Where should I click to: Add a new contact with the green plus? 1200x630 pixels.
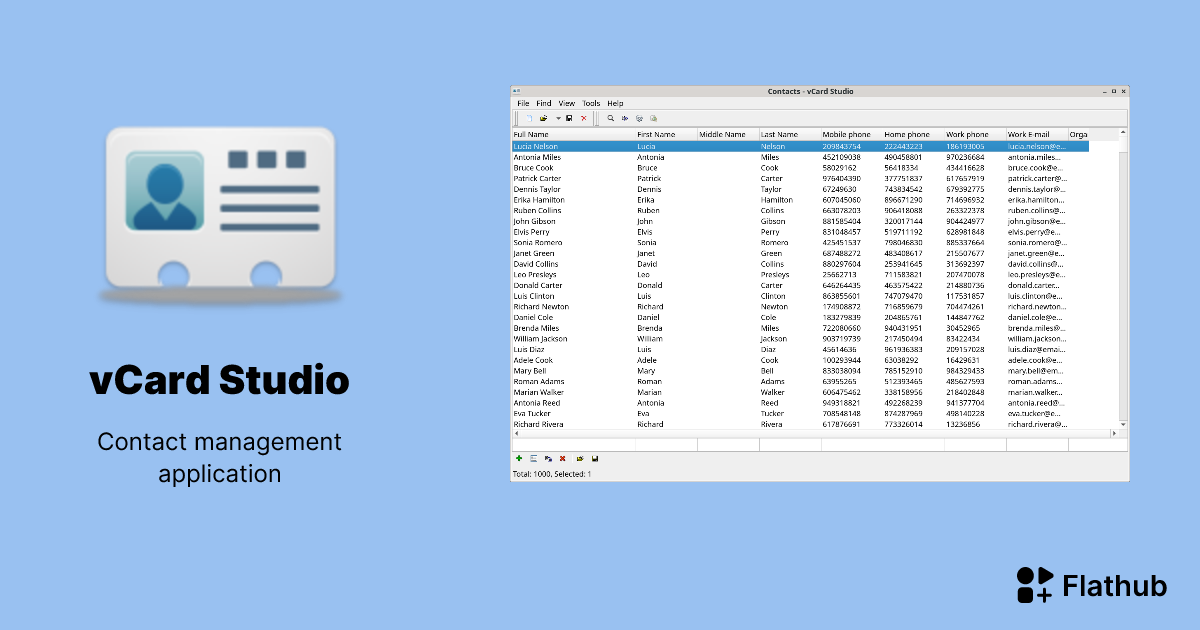click(x=519, y=458)
